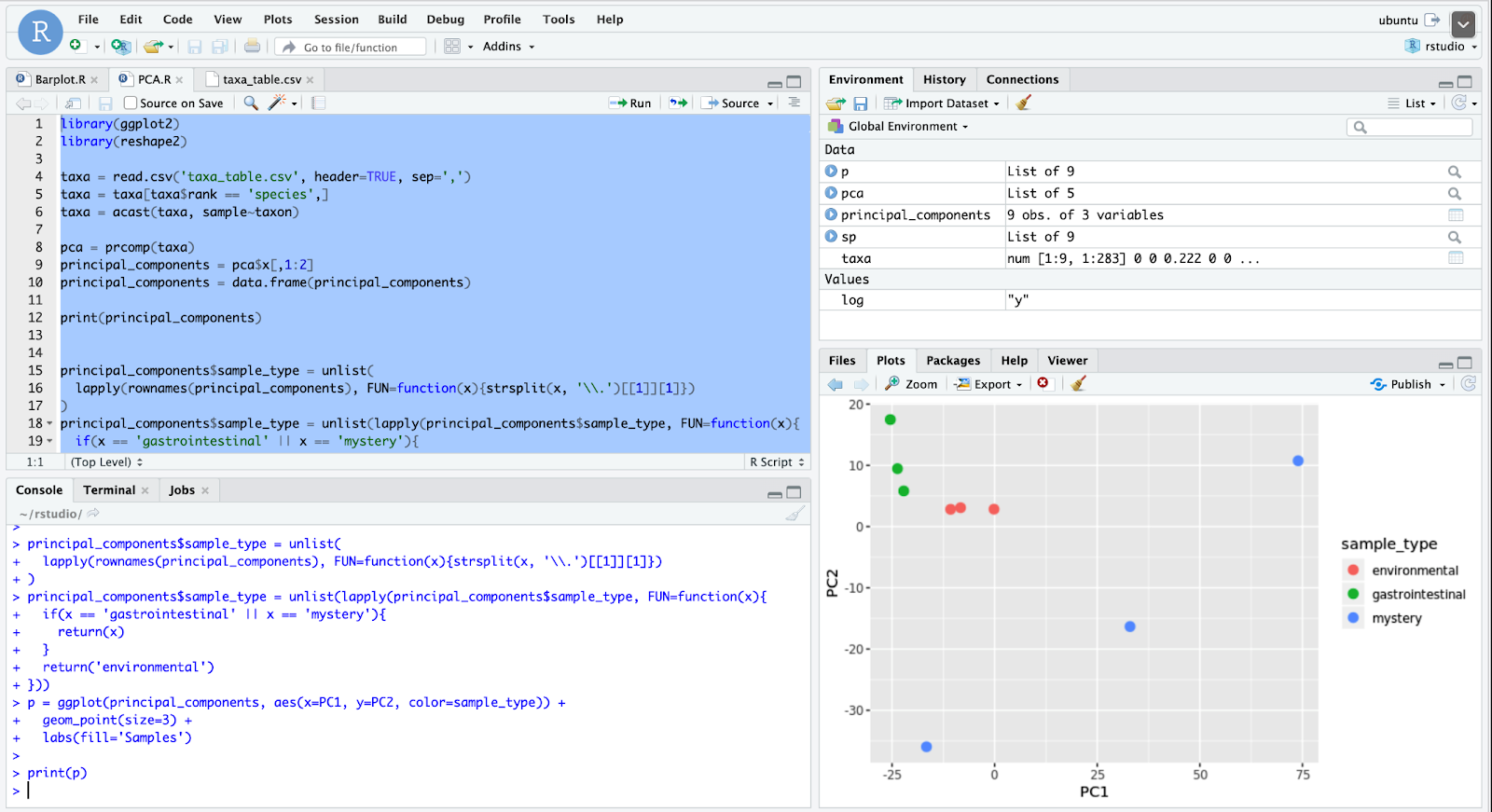Click in the Go to file/function field
Viewport: 1492px width, 812px height.
pos(351,47)
